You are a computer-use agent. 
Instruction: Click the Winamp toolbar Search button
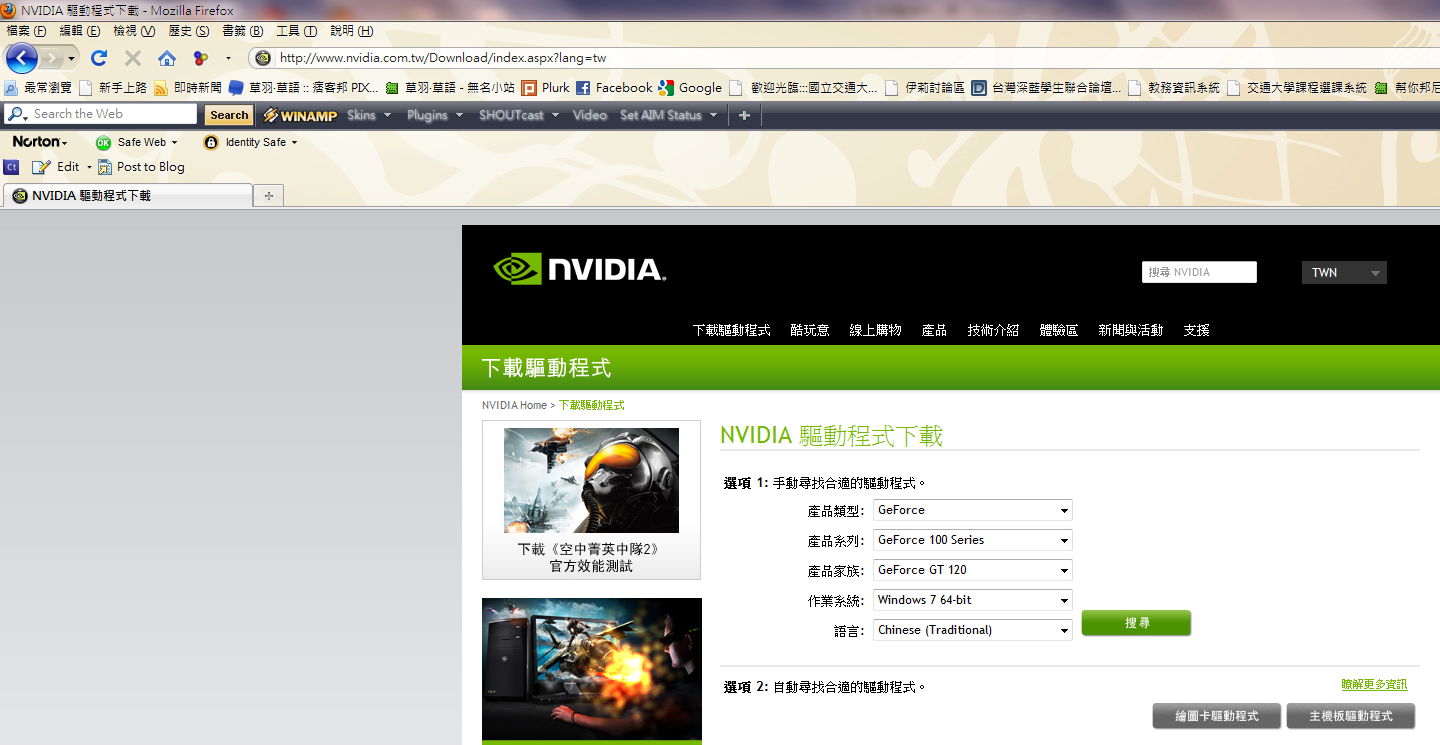pyautogui.click(x=229, y=115)
